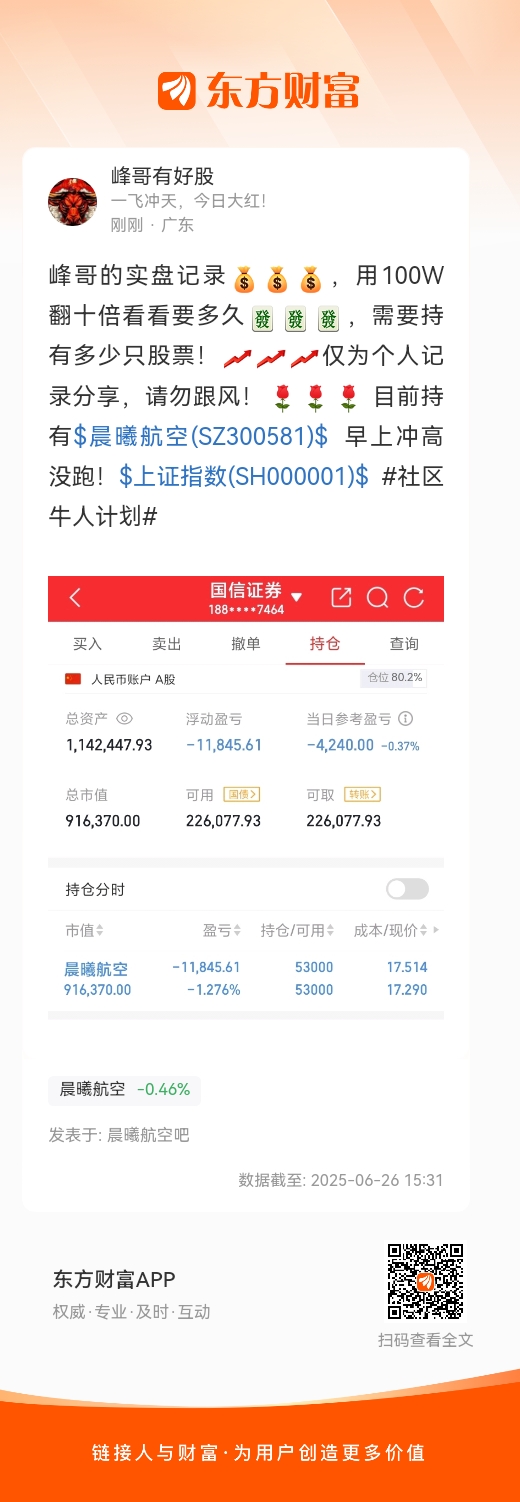Toggle the eye icon beside 总资产

tap(125, 719)
